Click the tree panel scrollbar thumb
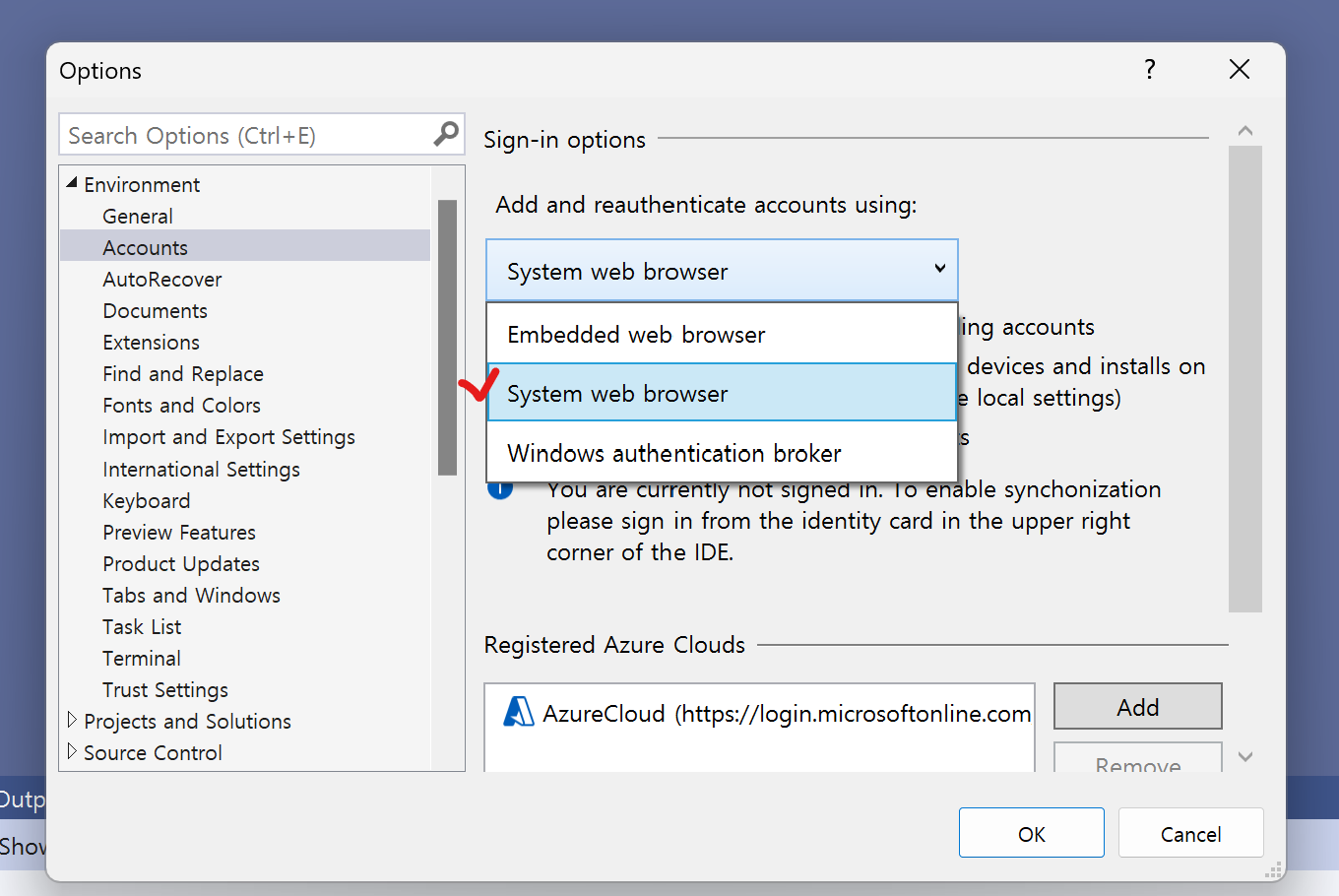The image size is (1339, 896). (447, 338)
